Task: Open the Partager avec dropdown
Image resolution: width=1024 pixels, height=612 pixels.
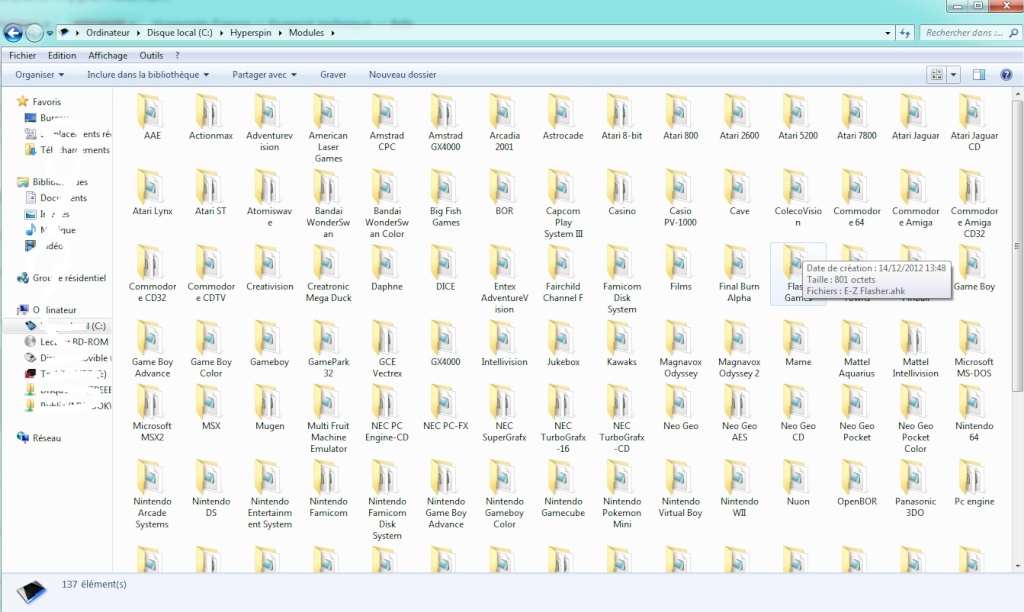Action: tap(264, 74)
